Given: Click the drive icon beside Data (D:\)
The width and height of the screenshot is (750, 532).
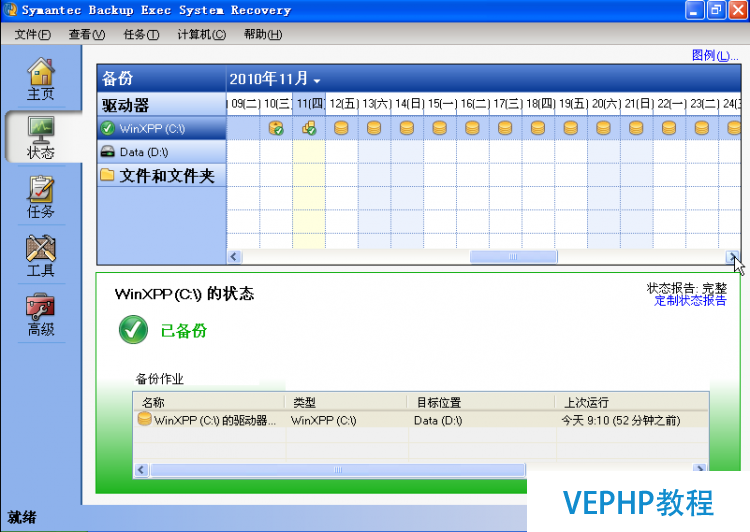Looking at the screenshot, I should pos(108,152).
